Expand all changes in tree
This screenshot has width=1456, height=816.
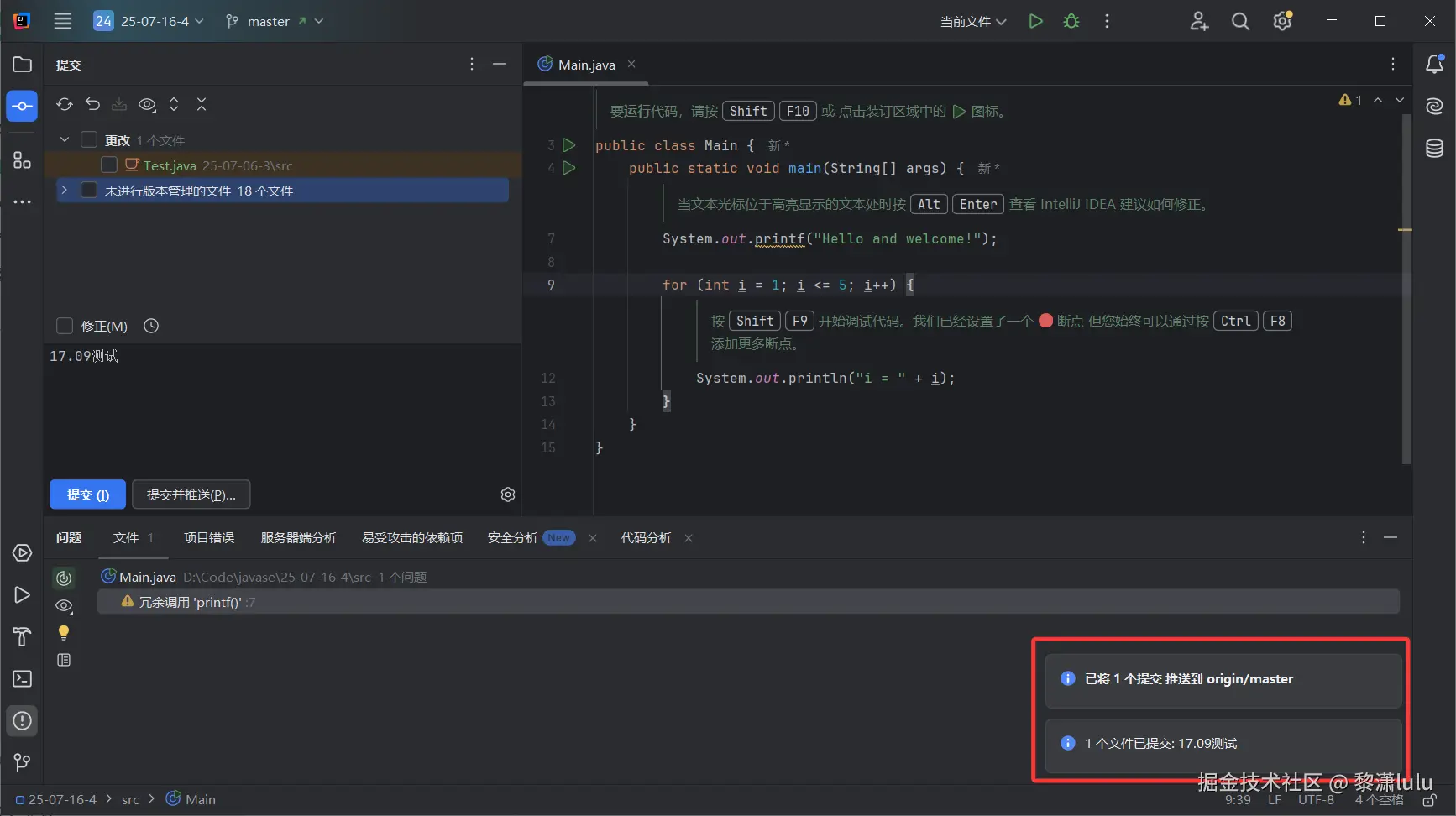pyautogui.click(x=174, y=104)
